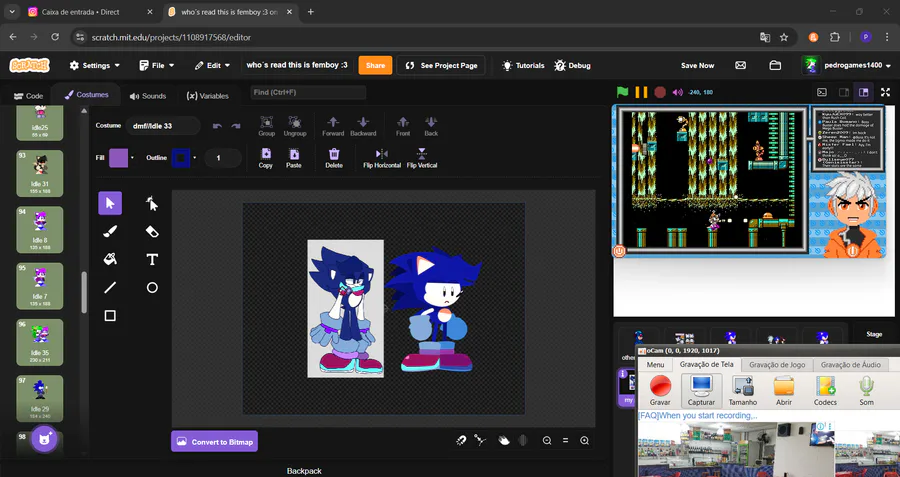Image resolution: width=900 pixels, height=477 pixels.
Task: Open the Edit dropdown menu
Action: (212, 65)
